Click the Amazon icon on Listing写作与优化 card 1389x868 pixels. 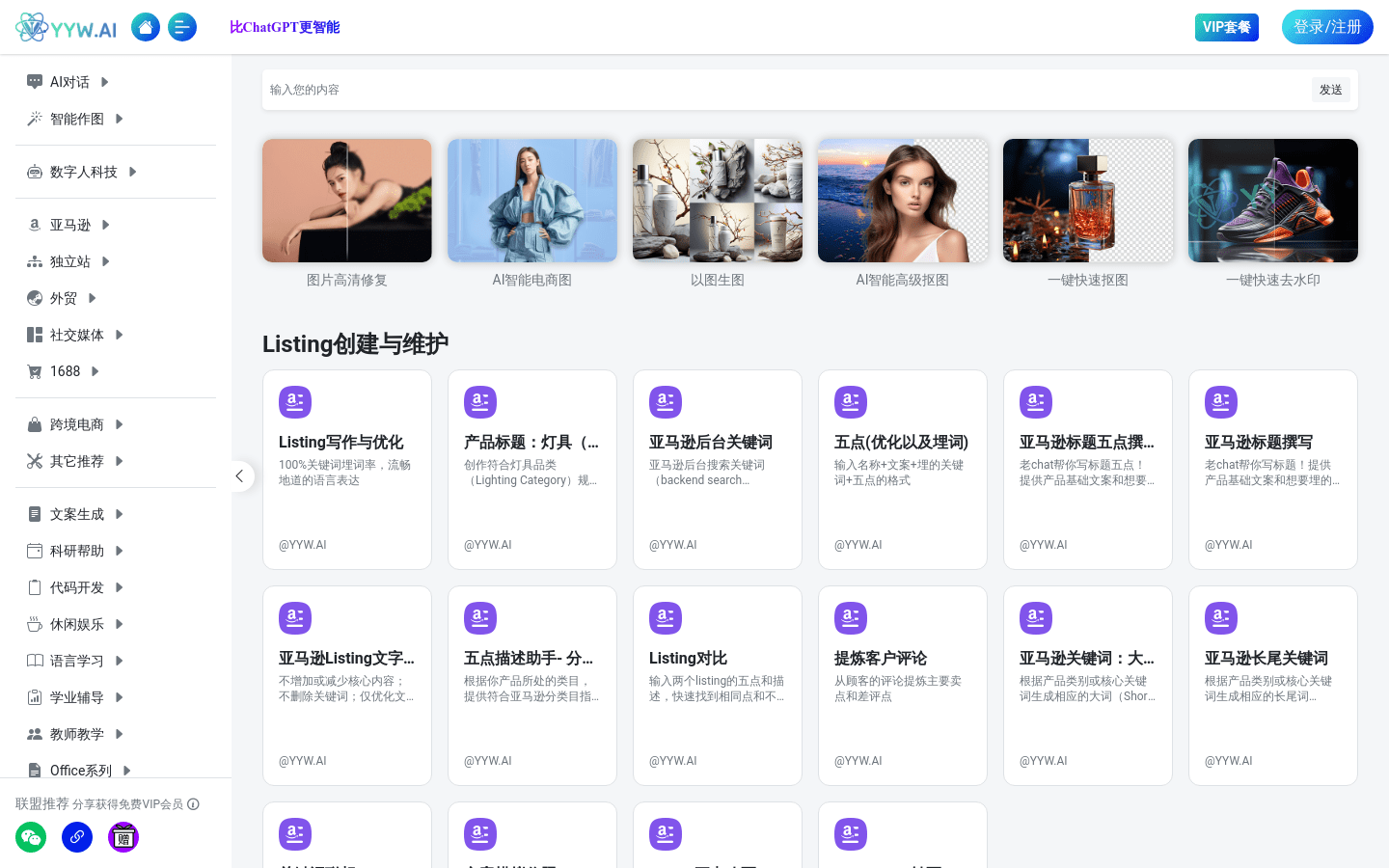point(295,402)
